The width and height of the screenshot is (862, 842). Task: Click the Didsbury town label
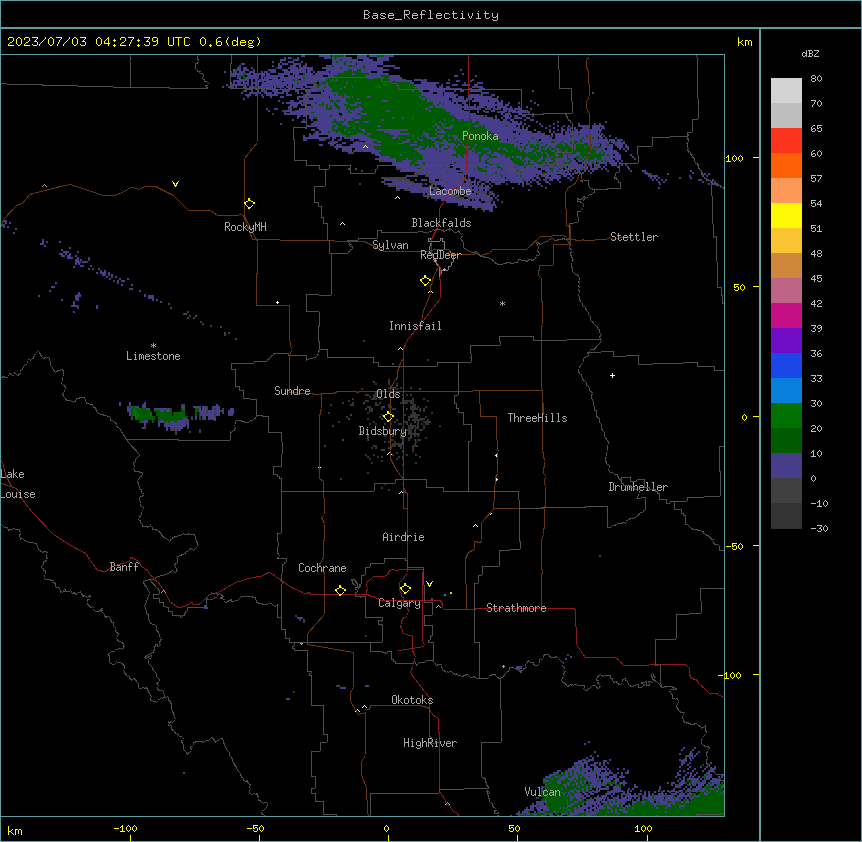(382, 431)
